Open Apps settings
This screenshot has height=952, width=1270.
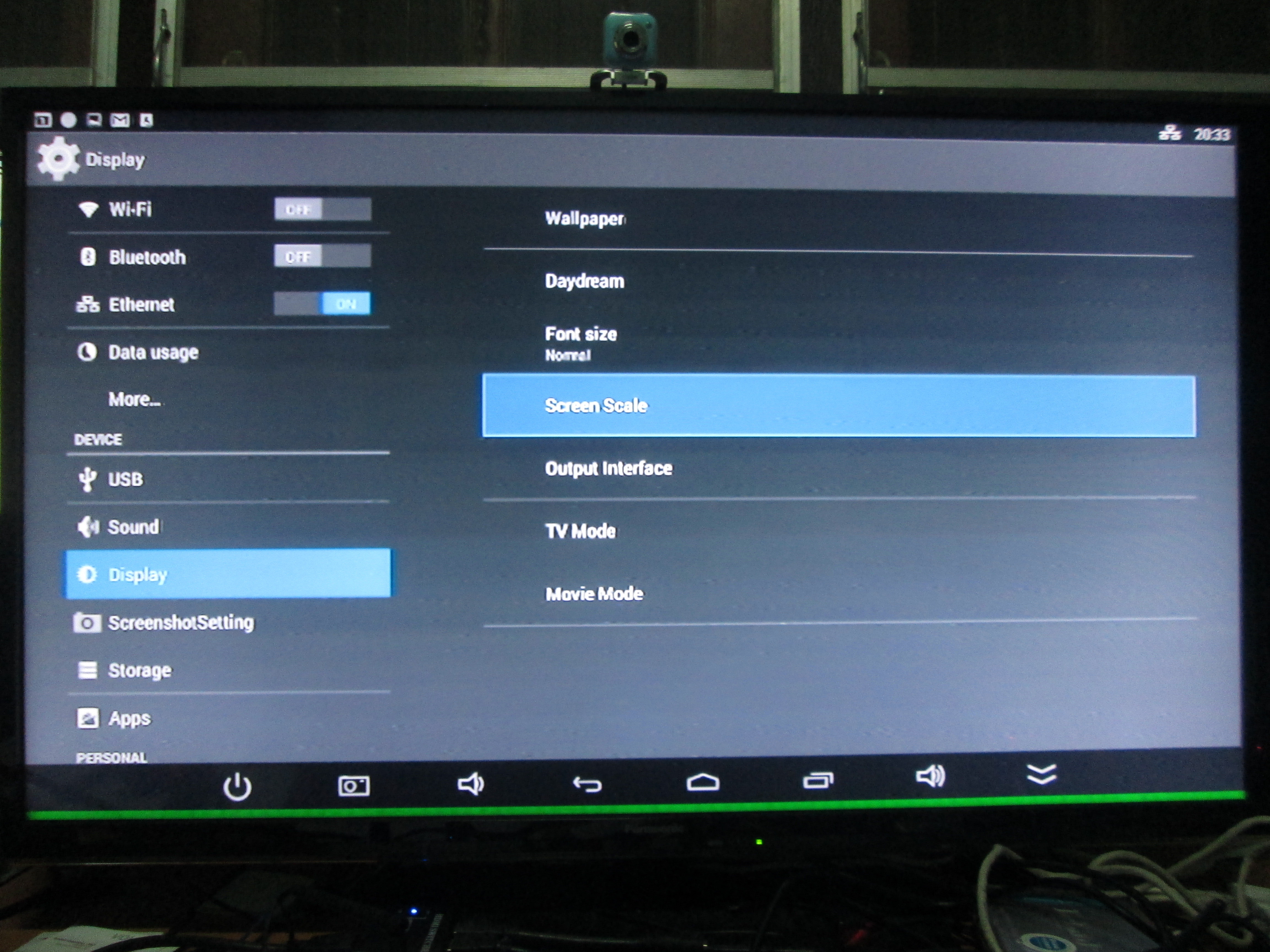(x=228, y=718)
